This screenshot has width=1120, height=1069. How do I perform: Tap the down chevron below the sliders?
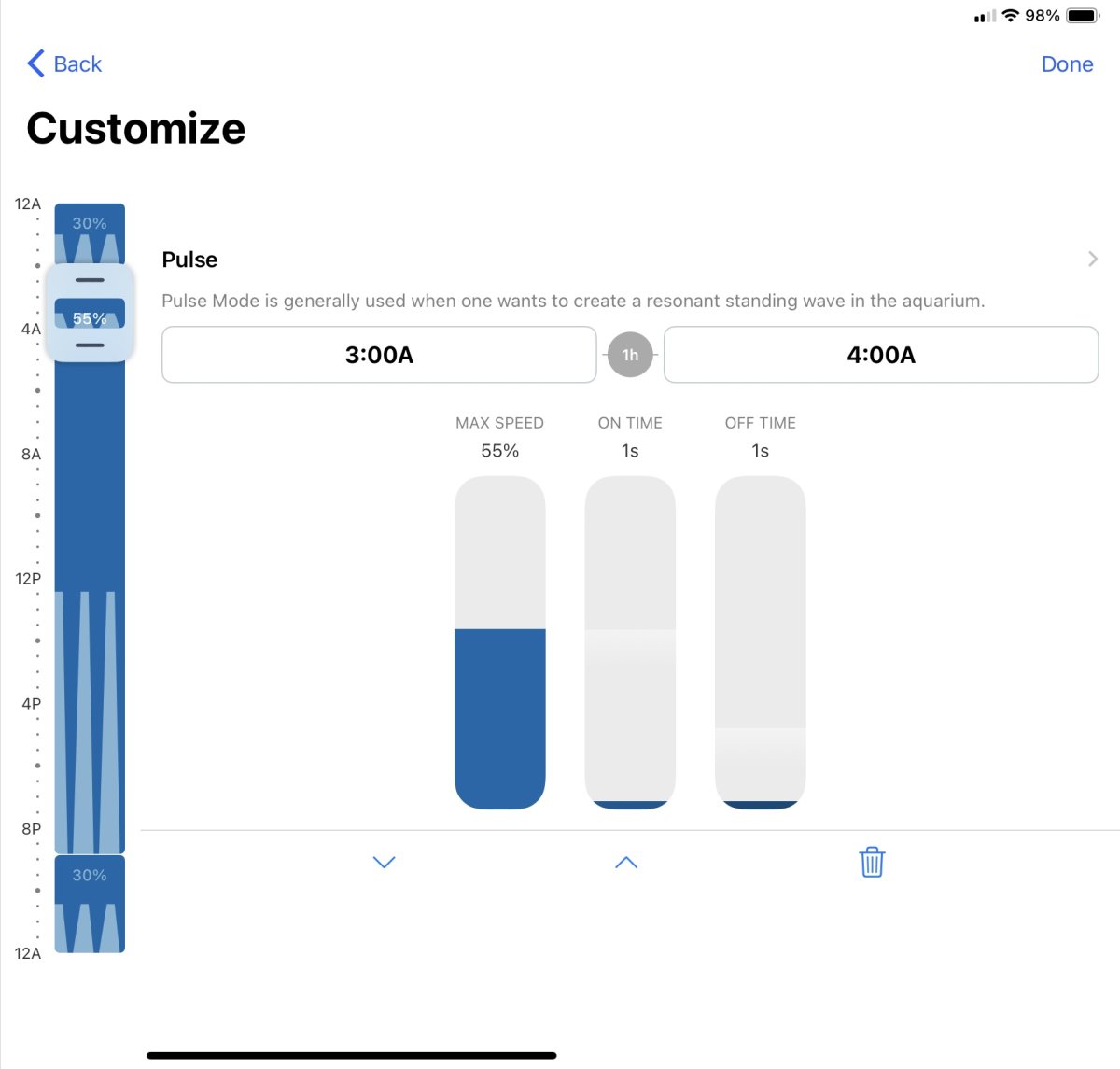[x=385, y=862]
